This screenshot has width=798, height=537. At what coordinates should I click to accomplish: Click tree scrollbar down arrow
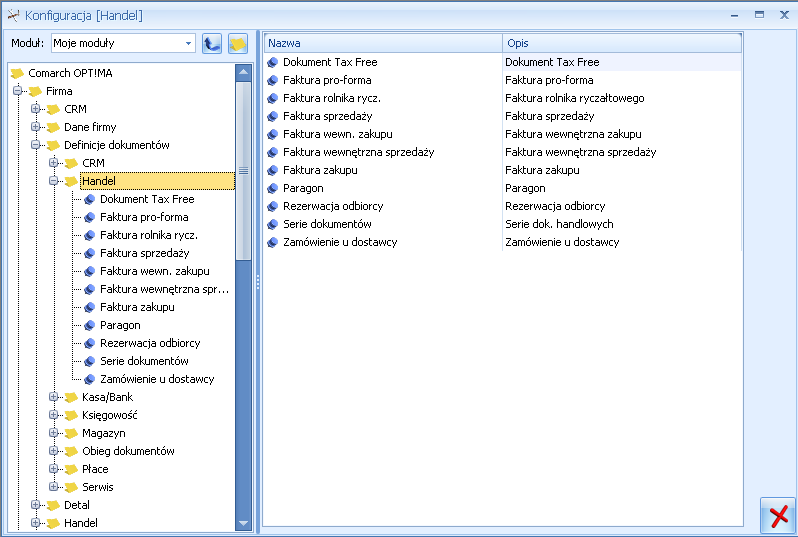pos(243,523)
